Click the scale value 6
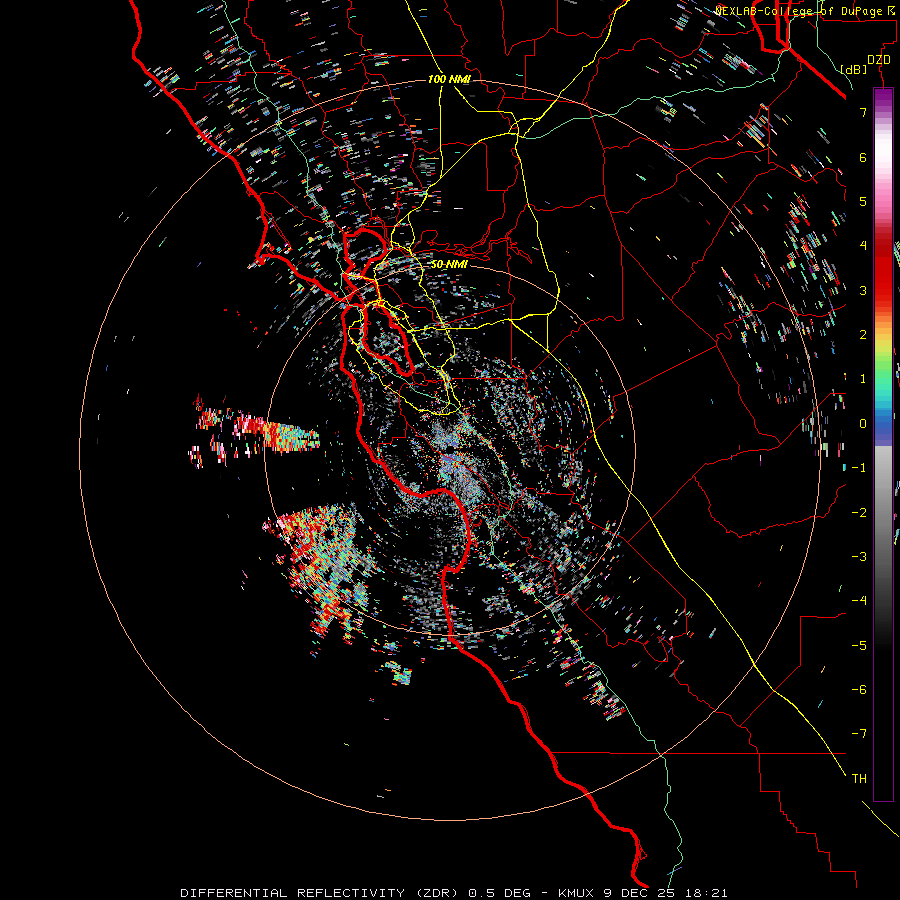Screen dimensions: 900x900 click(x=863, y=157)
